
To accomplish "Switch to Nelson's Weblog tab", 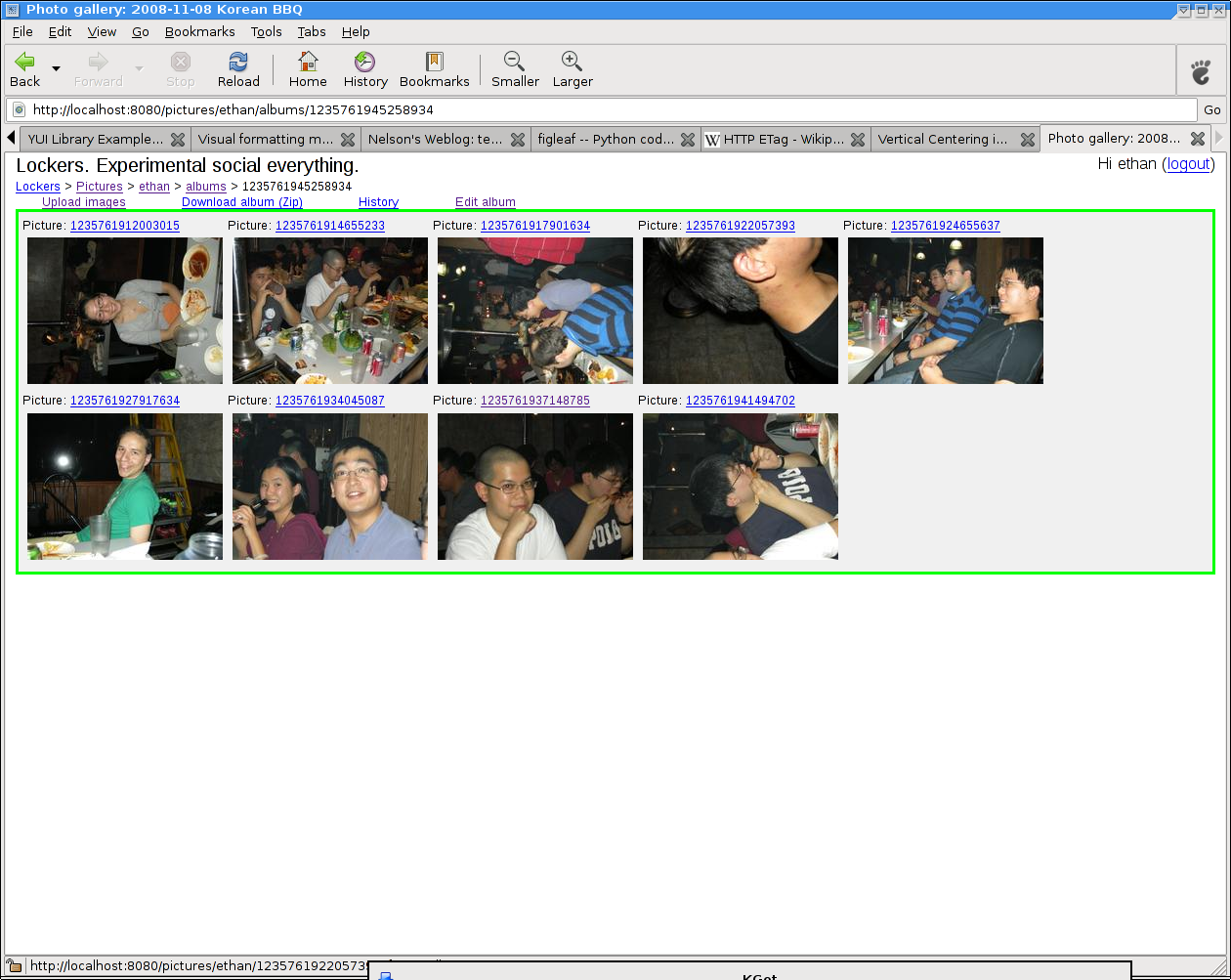I will pyautogui.click(x=436, y=139).
